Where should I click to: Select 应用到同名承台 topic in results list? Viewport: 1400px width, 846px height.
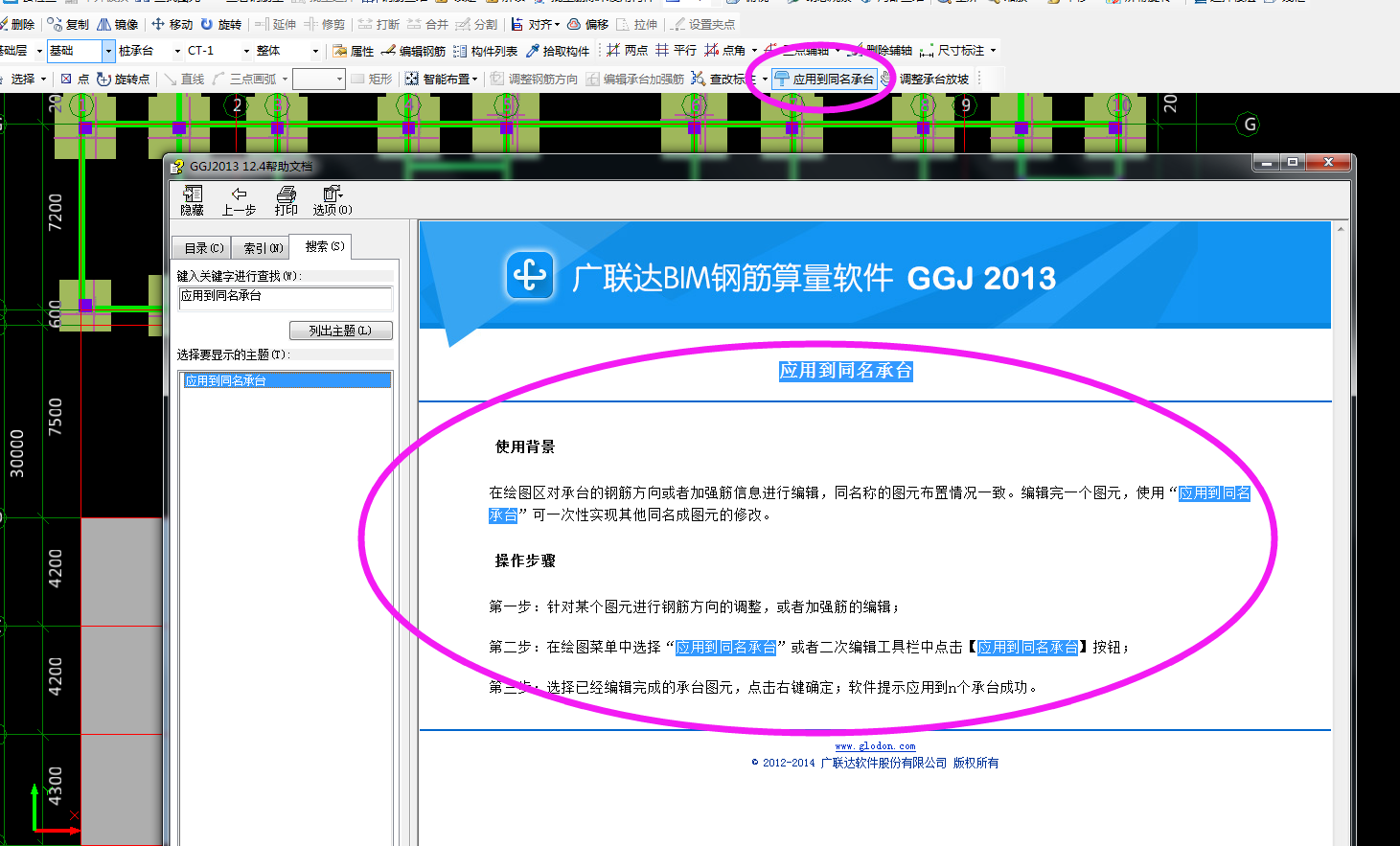[286, 380]
